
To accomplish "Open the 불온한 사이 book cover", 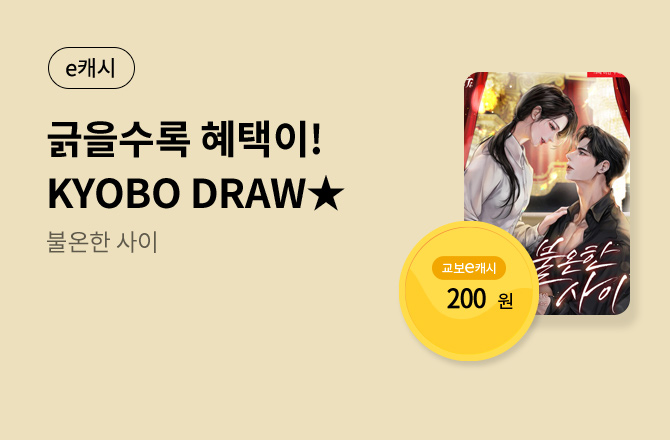I will [x=547, y=193].
